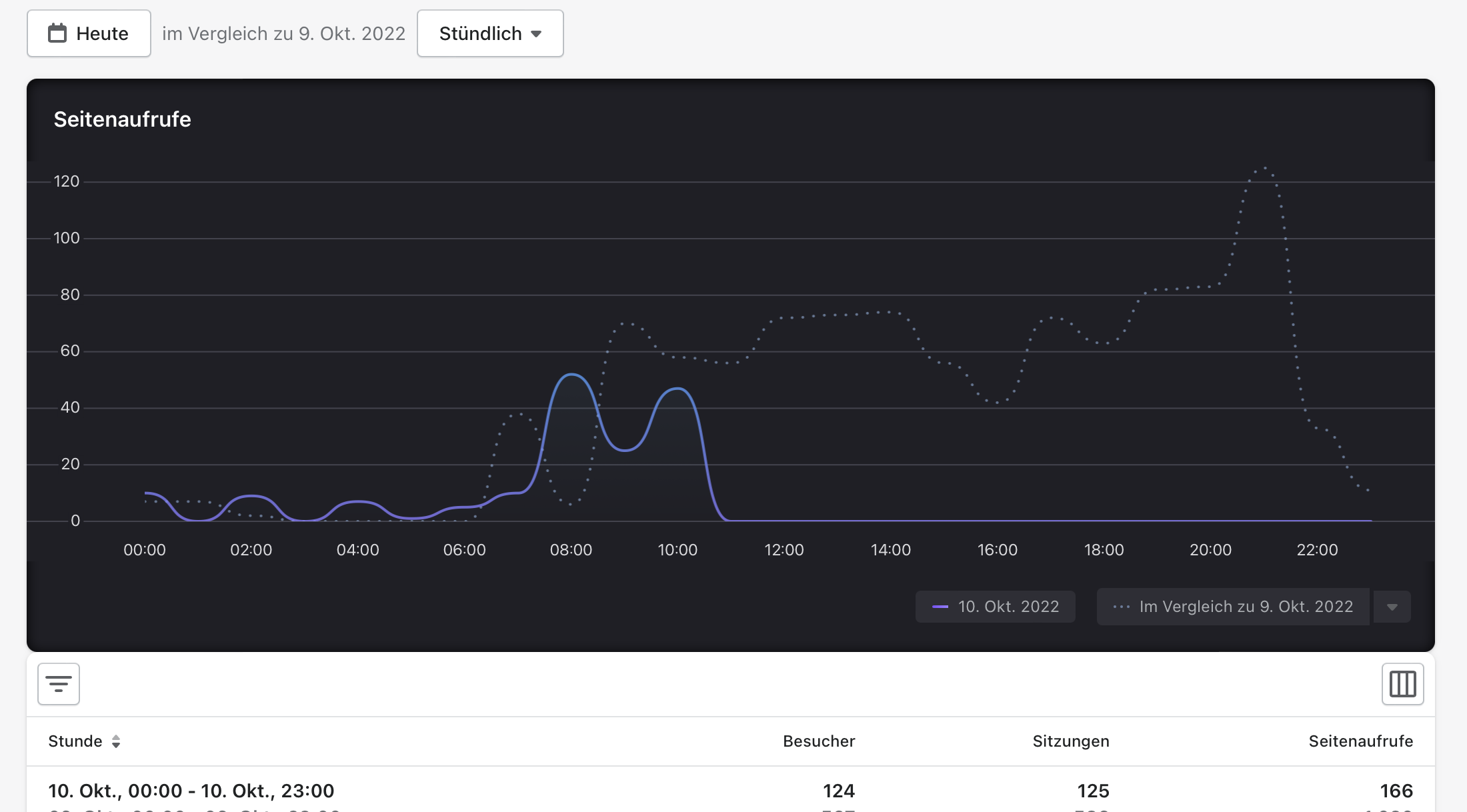Viewport: 1467px width, 812px height.
Task: Click the Besucher column header
Action: tap(818, 741)
